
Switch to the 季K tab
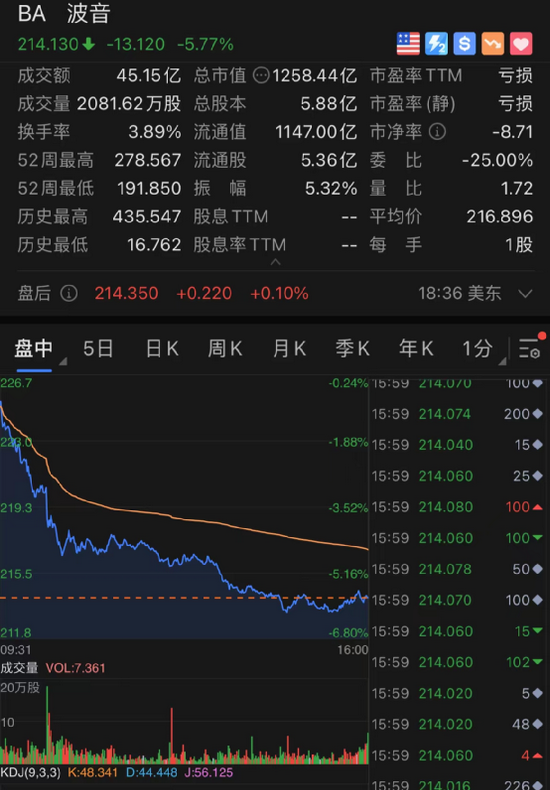pyautogui.click(x=353, y=349)
